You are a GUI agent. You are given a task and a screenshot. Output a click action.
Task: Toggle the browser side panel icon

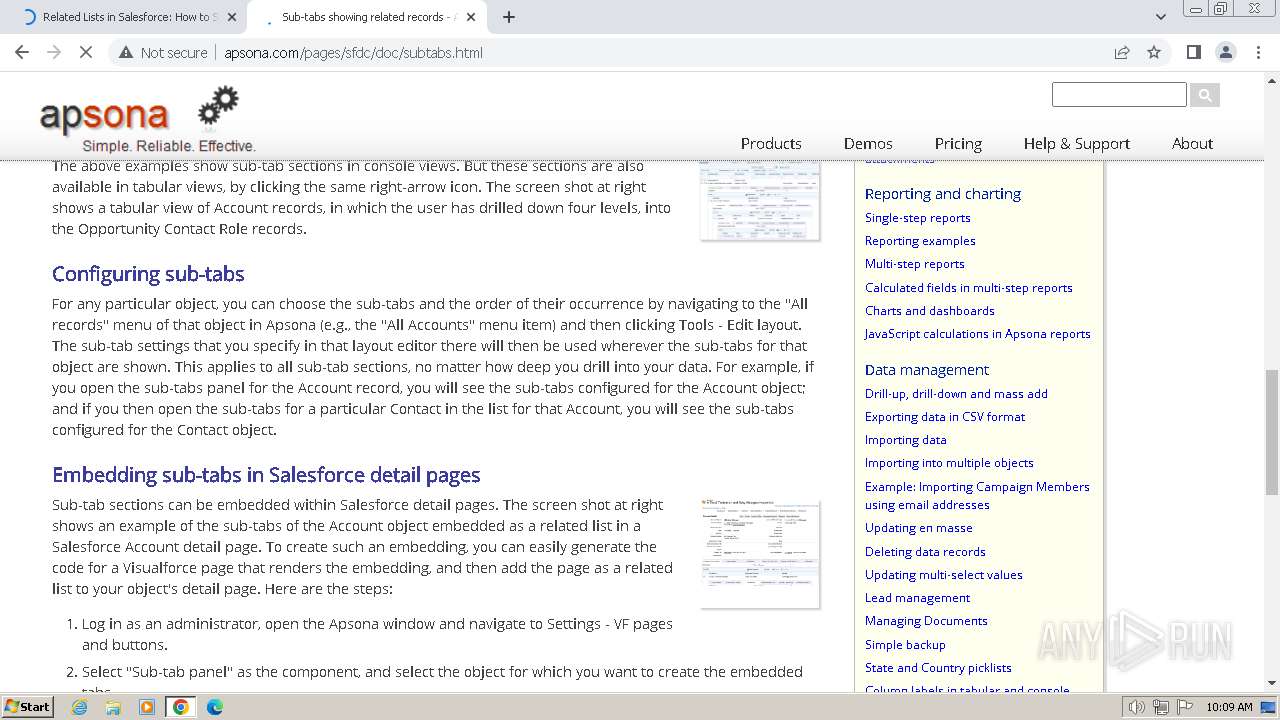(1193, 52)
